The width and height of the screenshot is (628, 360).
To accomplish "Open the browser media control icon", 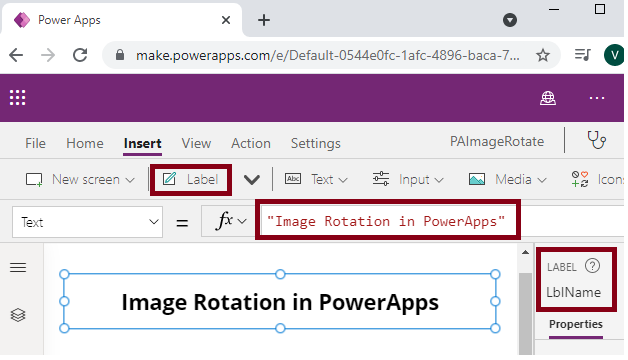I will 582,55.
